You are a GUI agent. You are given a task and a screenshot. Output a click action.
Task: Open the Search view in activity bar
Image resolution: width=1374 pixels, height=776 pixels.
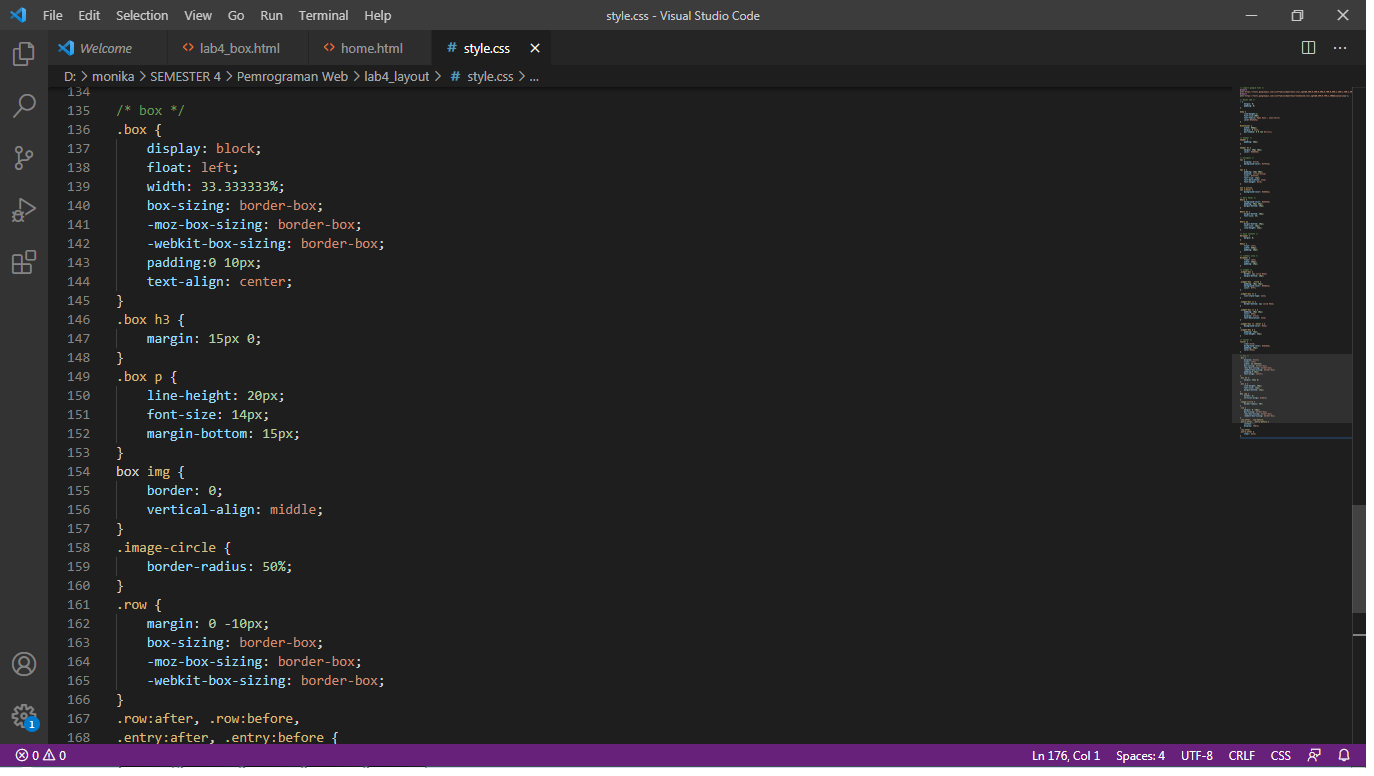[24, 105]
